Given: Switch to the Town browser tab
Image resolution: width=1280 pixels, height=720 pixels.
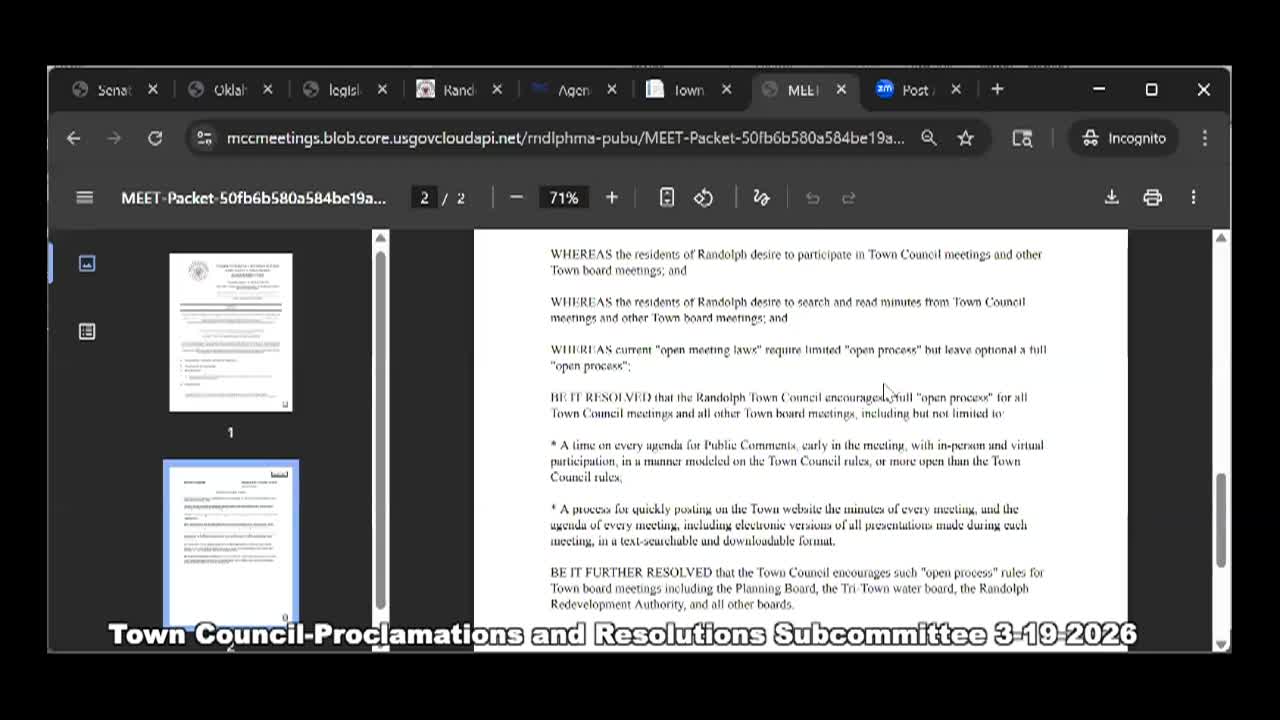Looking at the screenshot, I should 688,89.
